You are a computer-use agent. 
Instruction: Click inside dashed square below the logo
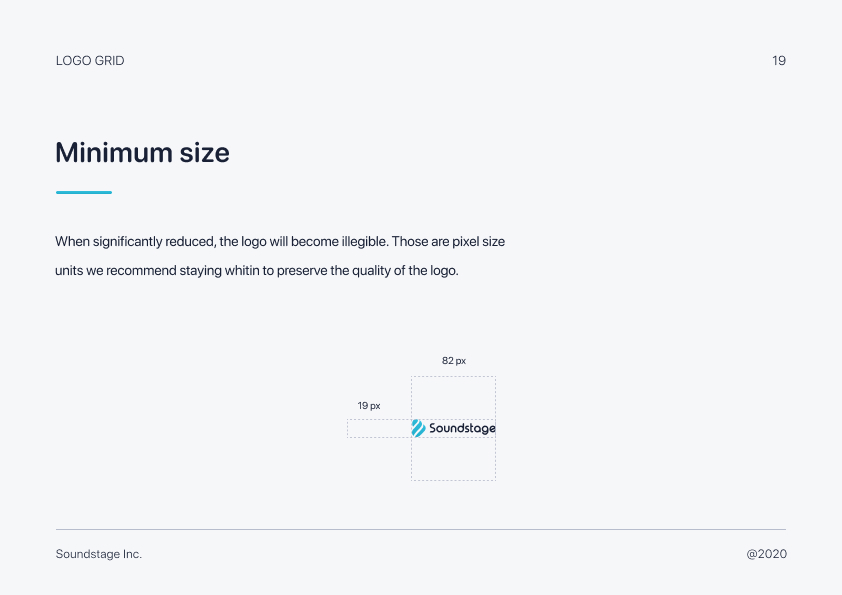point(453,459)
